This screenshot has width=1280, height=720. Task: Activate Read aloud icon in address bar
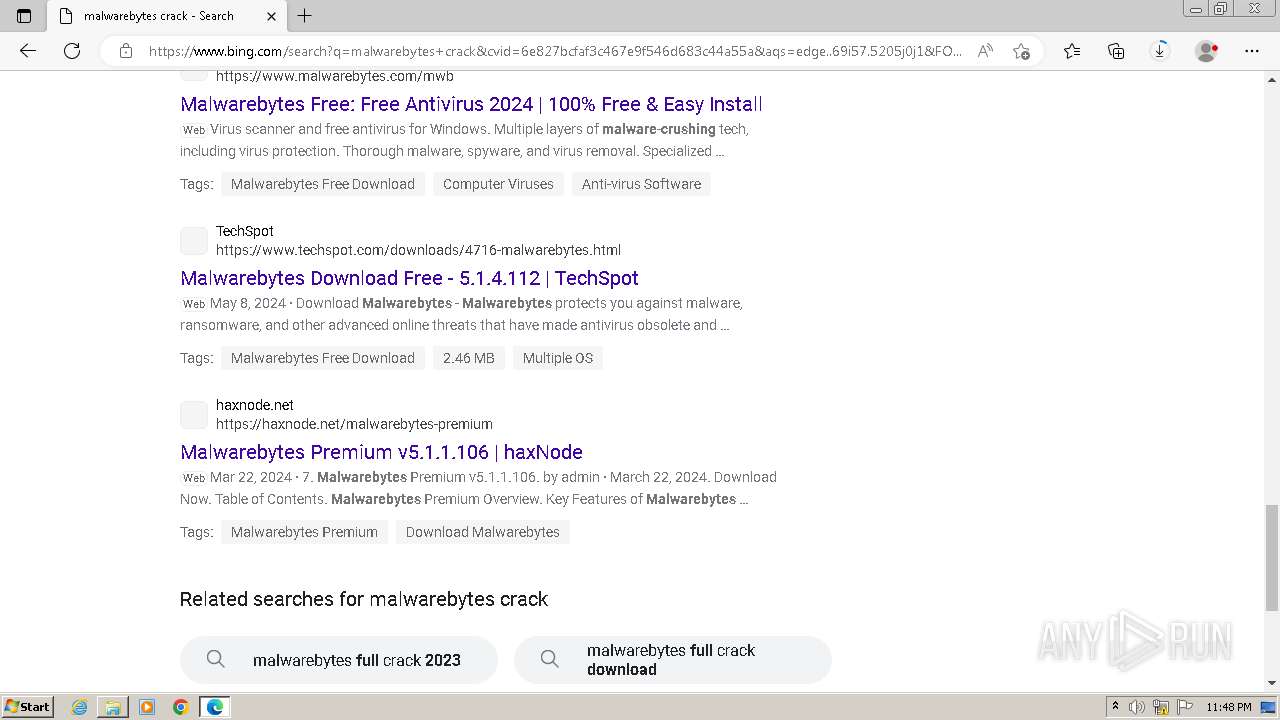[x=985, y=51]
